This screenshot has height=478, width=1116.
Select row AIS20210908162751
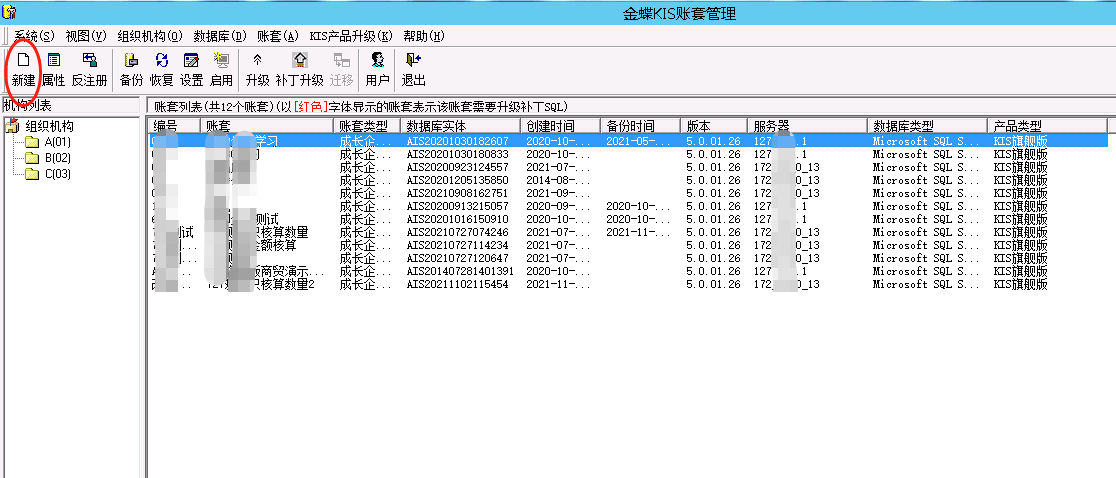[x=627, y=193]
